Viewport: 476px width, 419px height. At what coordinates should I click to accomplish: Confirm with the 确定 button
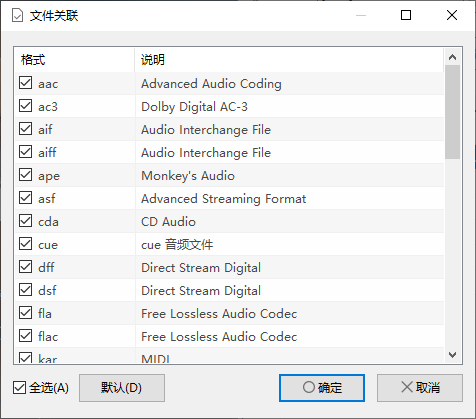pos(322,388)
